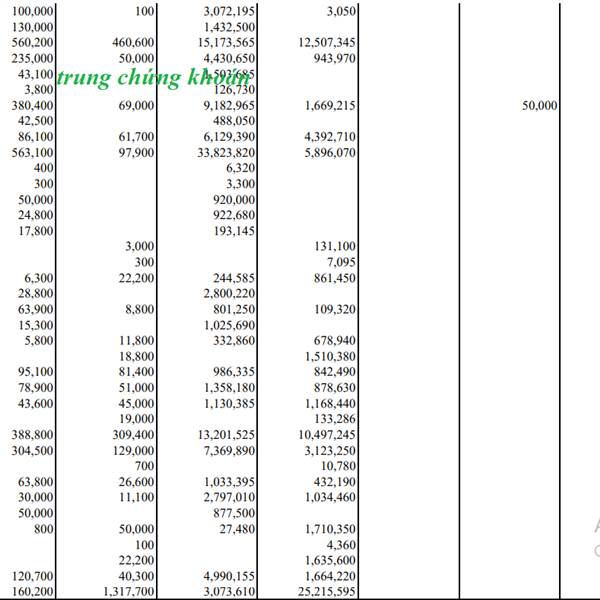Select the value 193,145
600x600 pixels.
(x=234, y=231)
